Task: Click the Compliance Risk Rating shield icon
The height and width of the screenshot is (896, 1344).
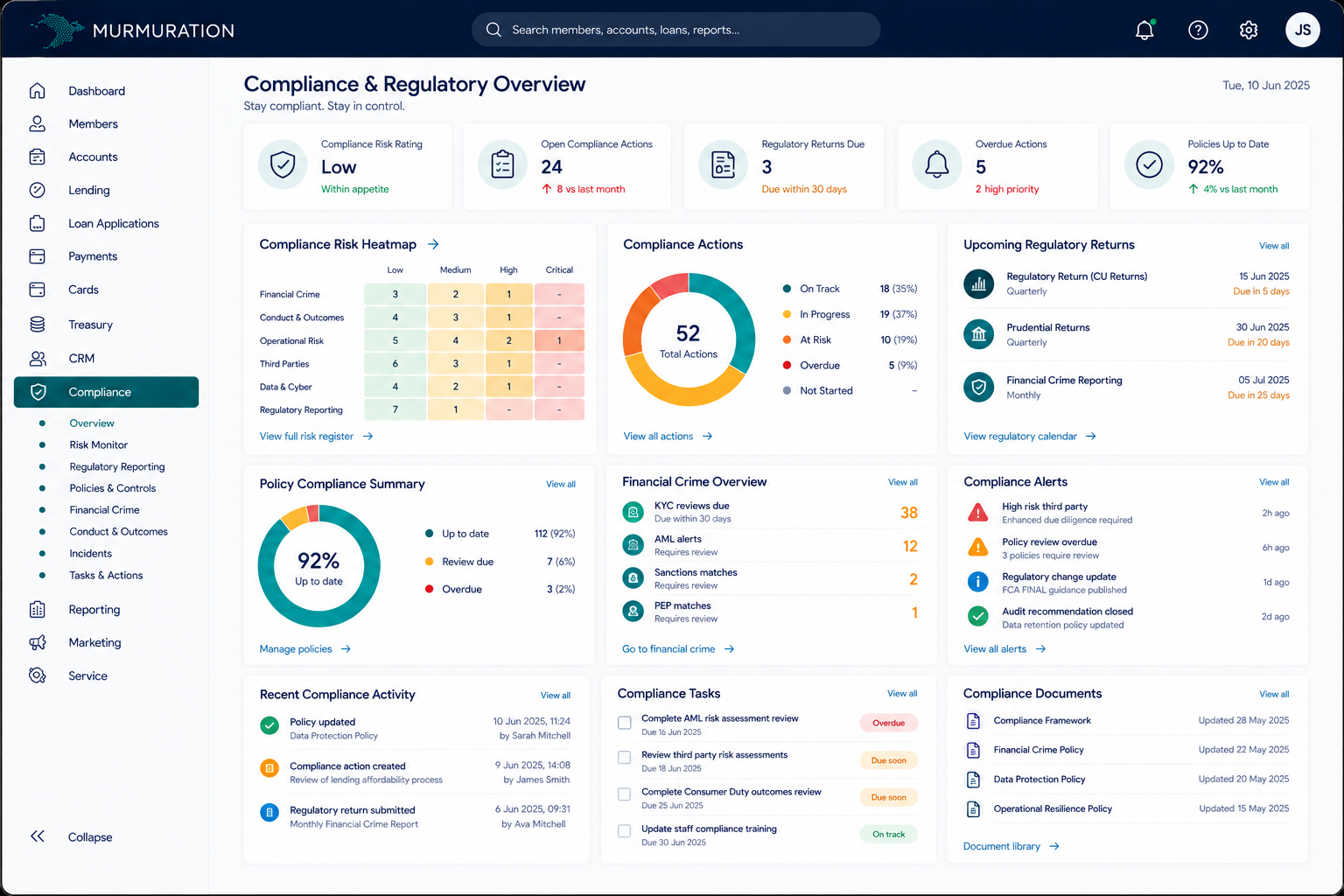Action: point(283,164)
